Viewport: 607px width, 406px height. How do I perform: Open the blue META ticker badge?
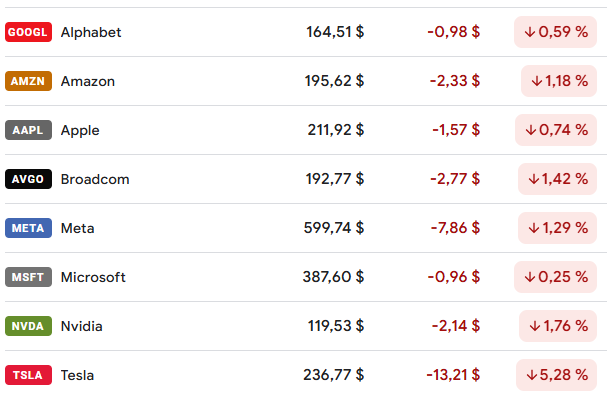pyautogui.click(x=28, y=228)
